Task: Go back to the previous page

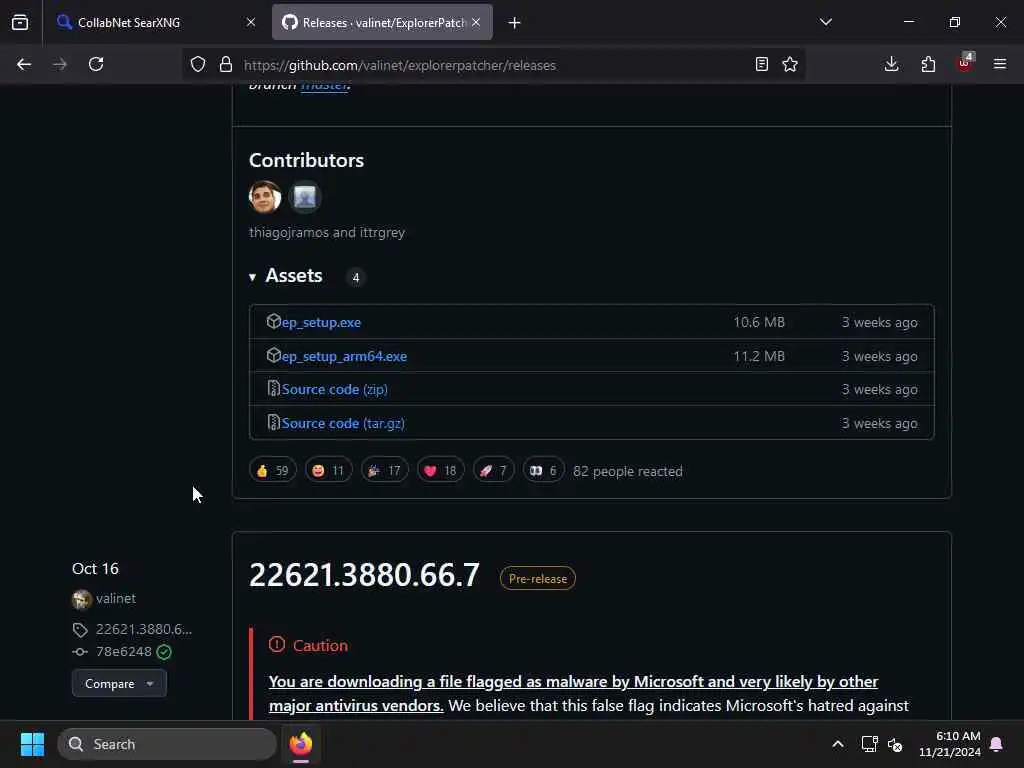Action: (24, 65)
